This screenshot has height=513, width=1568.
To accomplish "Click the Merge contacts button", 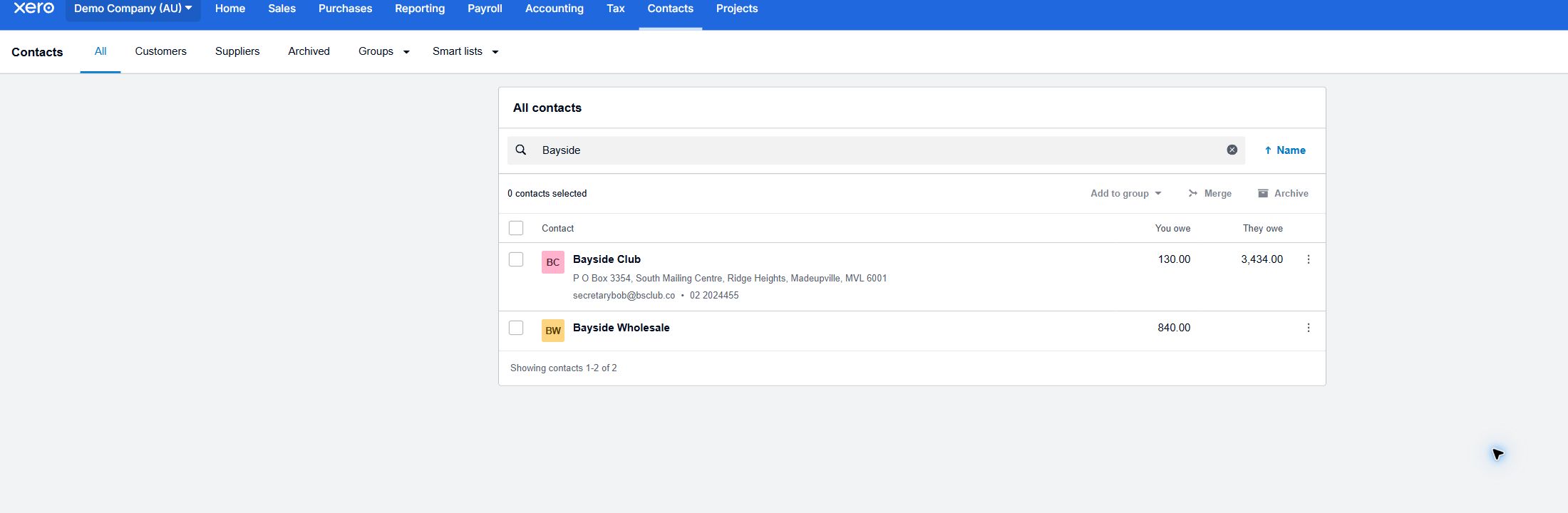I will coord(1209,193).
